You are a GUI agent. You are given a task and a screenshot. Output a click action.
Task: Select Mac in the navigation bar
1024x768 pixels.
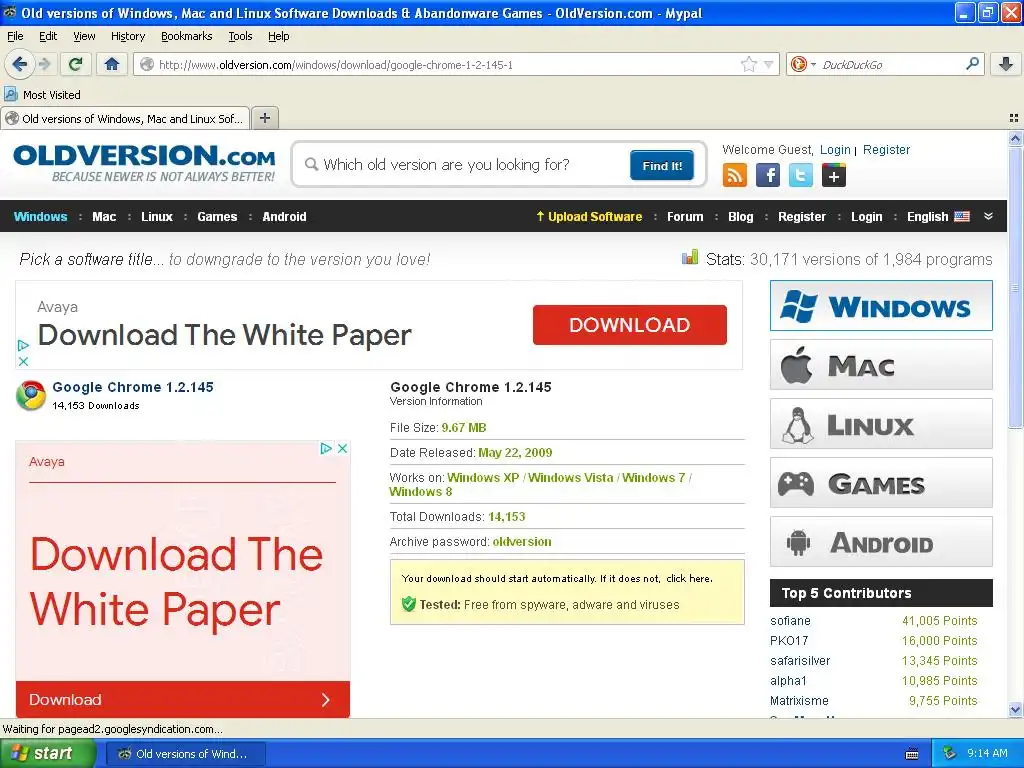click(x=104, y=216)
